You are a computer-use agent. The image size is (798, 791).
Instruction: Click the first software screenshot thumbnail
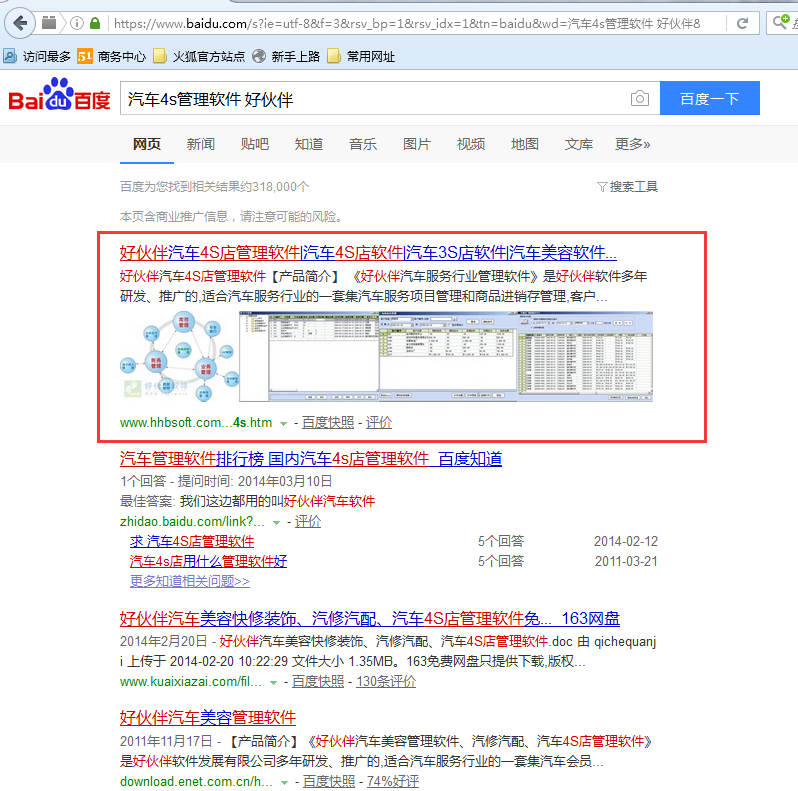(309, 356)
